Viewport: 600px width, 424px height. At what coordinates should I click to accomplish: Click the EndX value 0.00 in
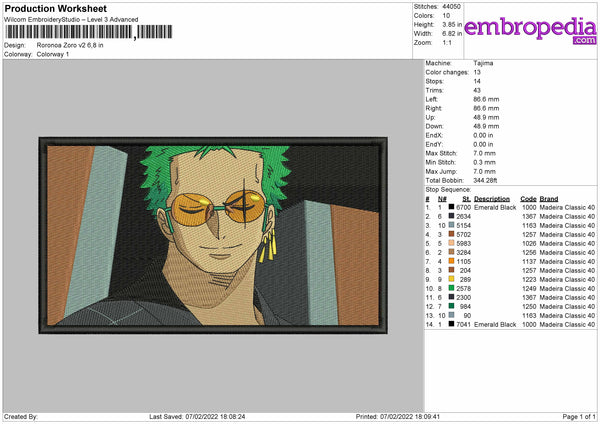(483, 135)
